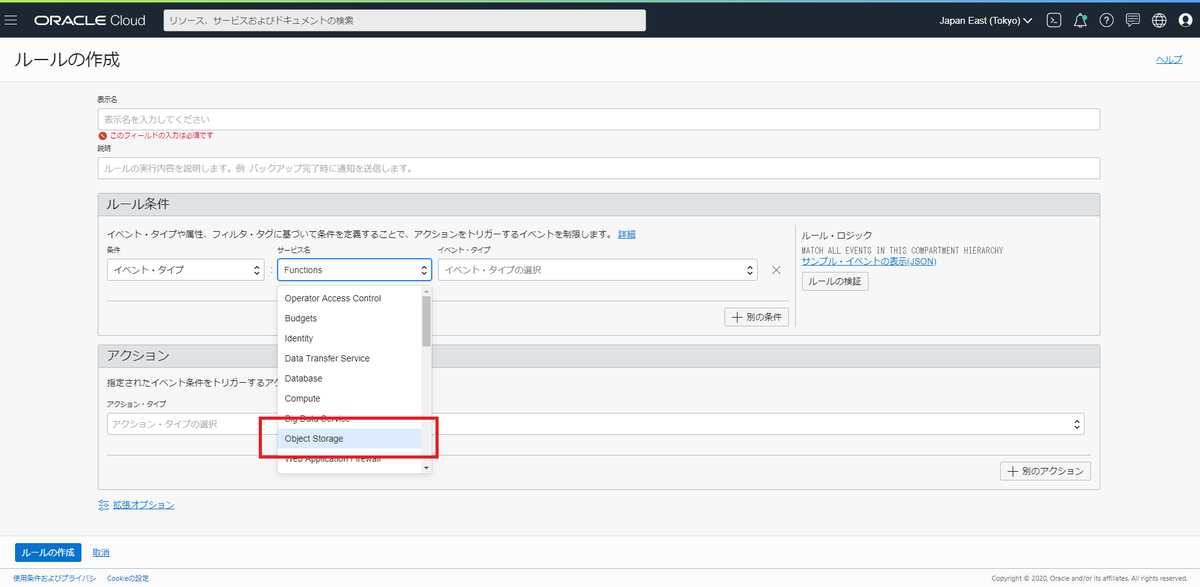Click scrollbar down arrow in service list
1200x587 pixels.
click(x=426, y=467)
